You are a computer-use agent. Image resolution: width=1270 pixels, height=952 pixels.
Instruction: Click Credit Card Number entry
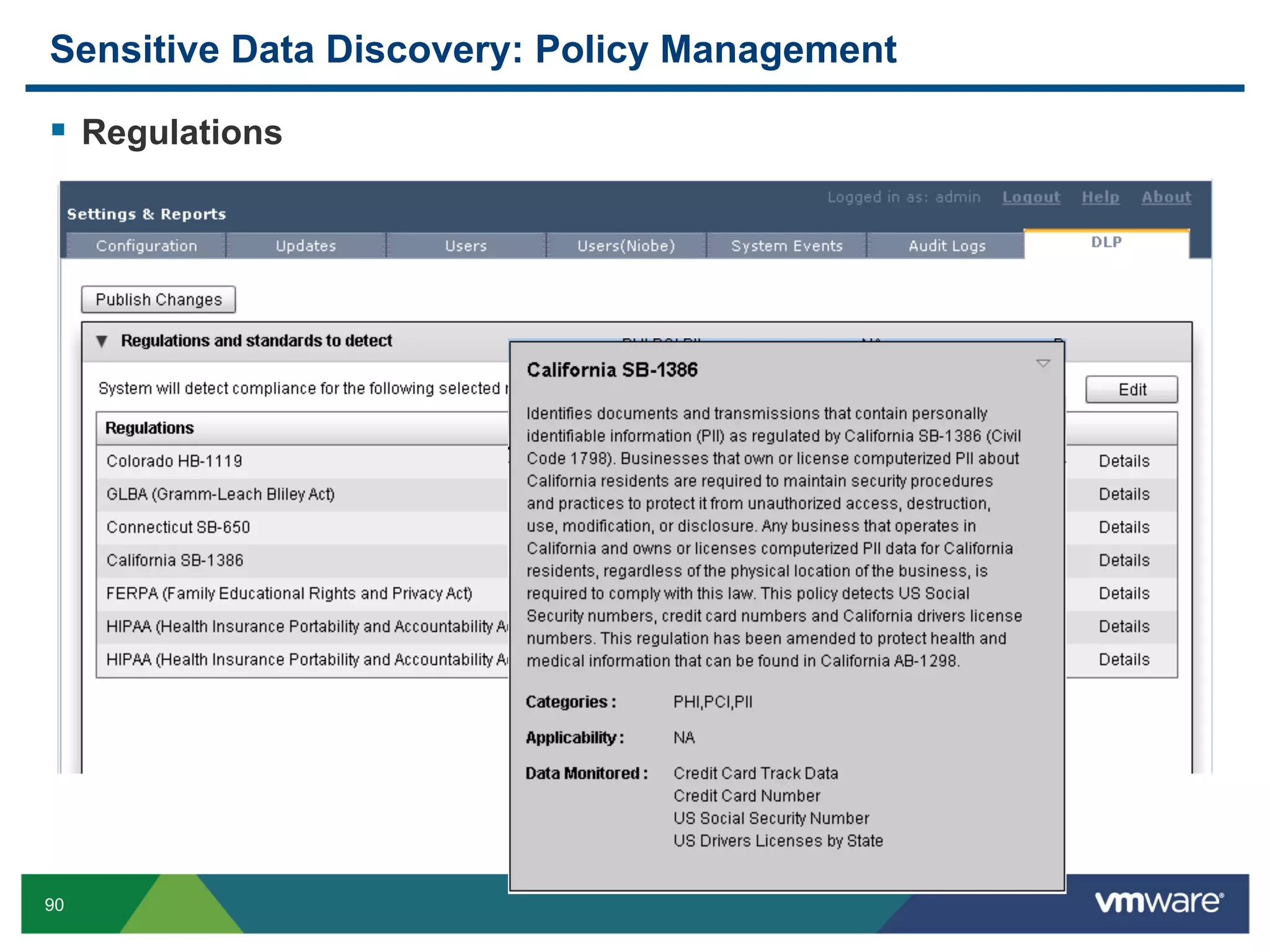point(747,796)
